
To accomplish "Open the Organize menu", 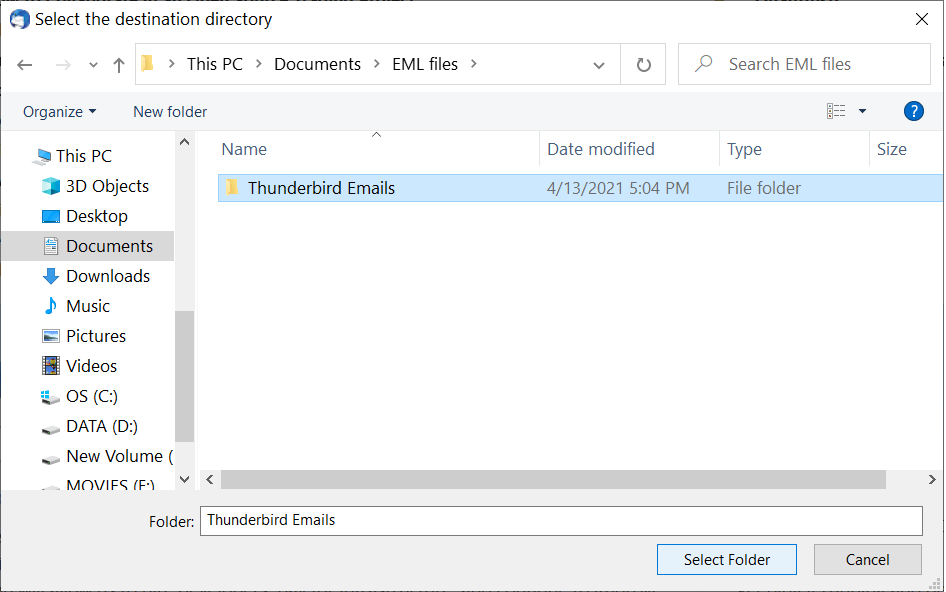I will click(x=60, y=111).
